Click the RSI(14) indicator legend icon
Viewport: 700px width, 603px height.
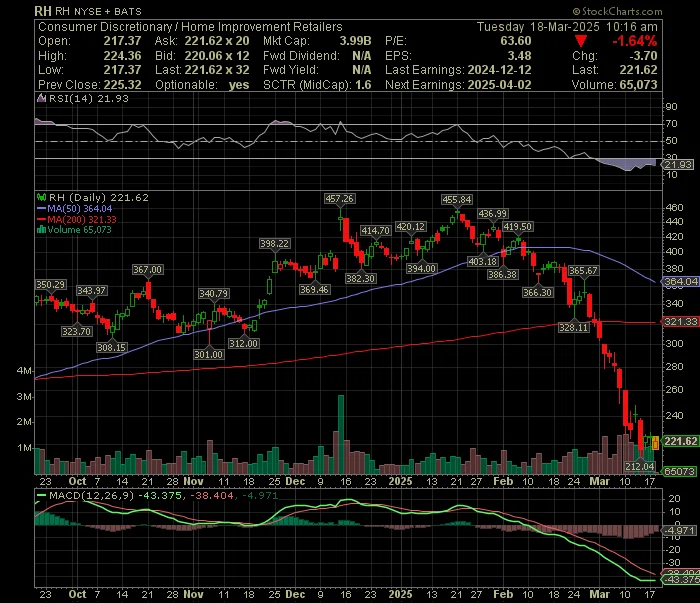[x=42, y=99]
